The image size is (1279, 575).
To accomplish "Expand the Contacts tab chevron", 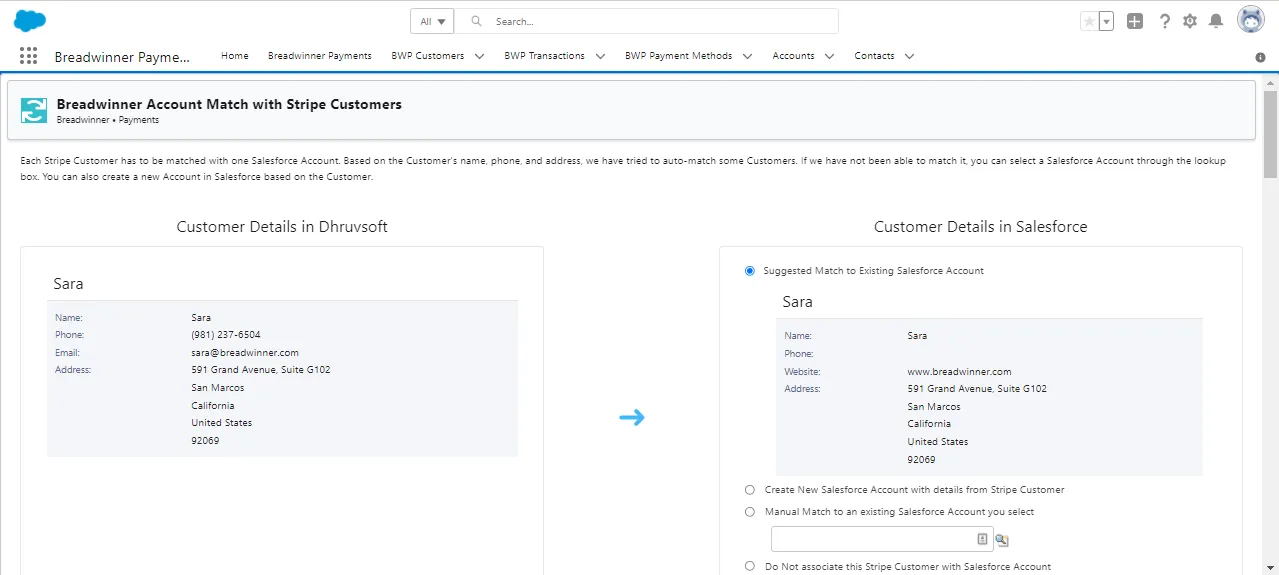I will (909, 56).
